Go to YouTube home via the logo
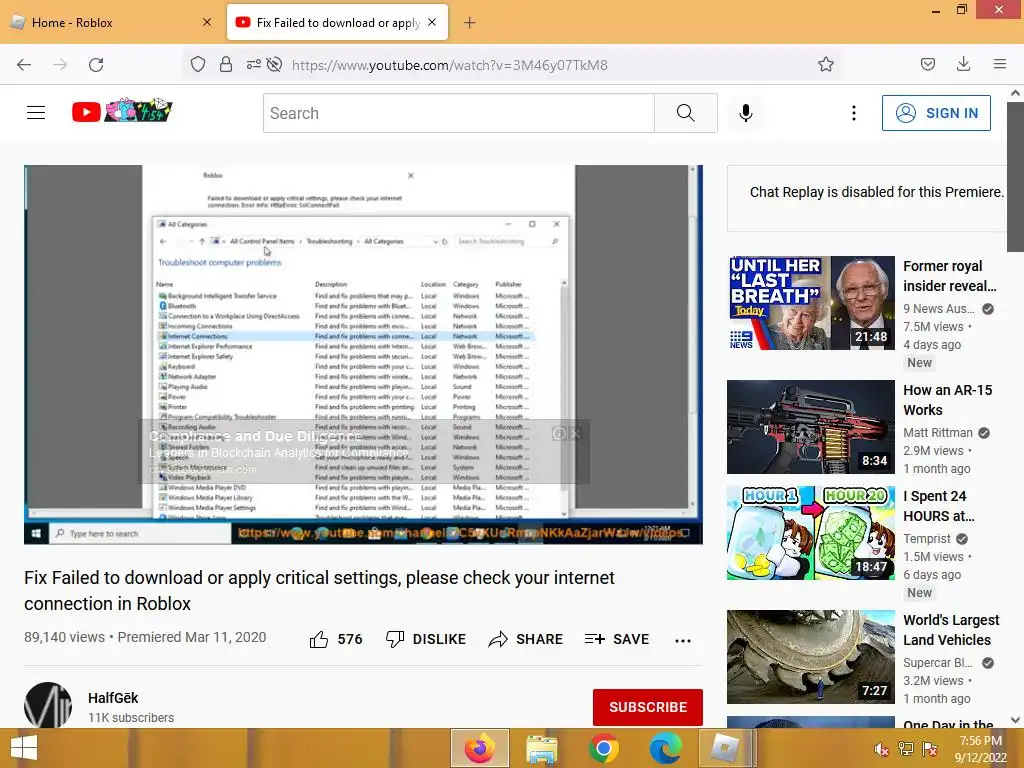The height and width of the screenshot is (768, 1024). point(121,111)
